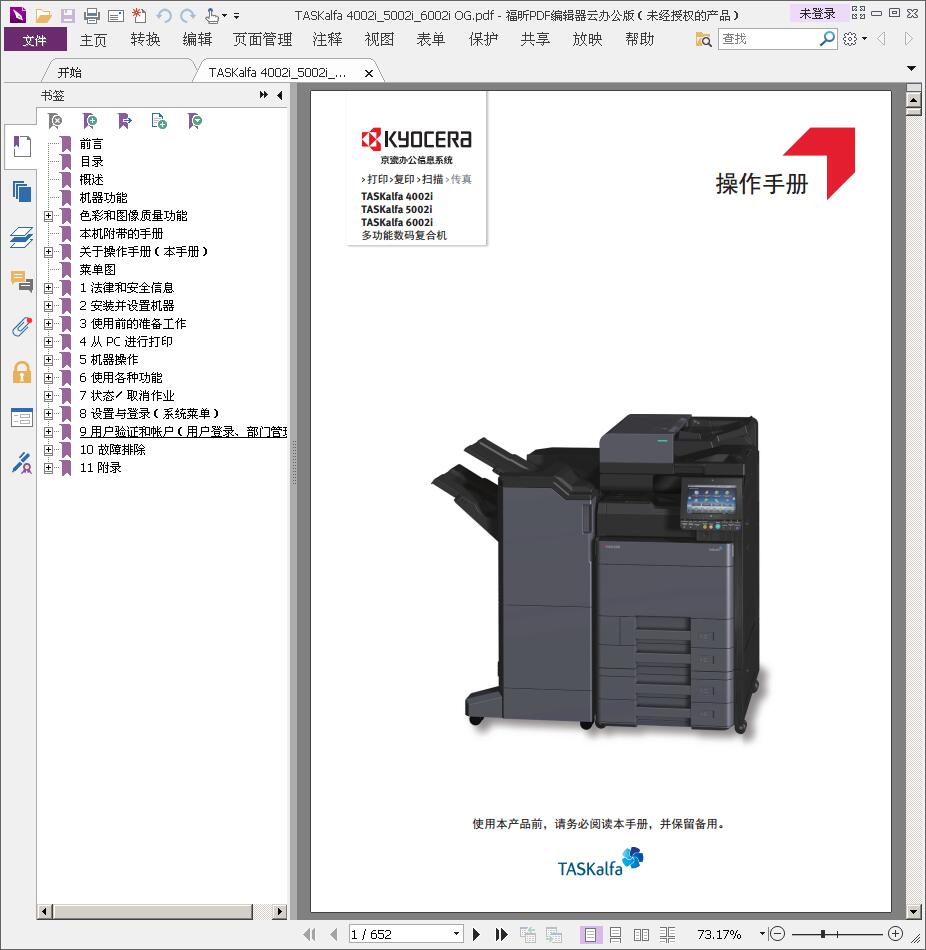Screen dimensions: 926x950
Task: Open the Layers panel in sidebar
Action: click(x=22, y=237)
